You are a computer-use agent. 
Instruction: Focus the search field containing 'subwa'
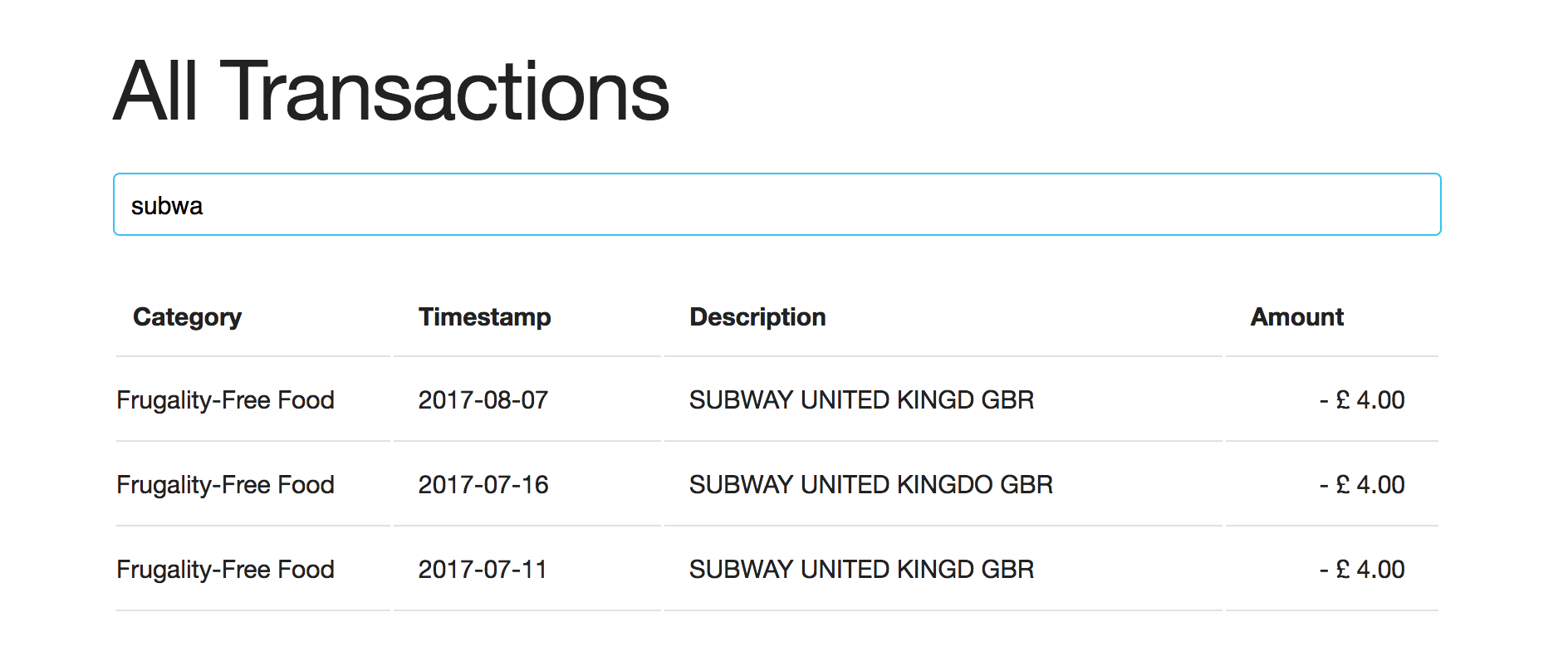pos(777,204)
